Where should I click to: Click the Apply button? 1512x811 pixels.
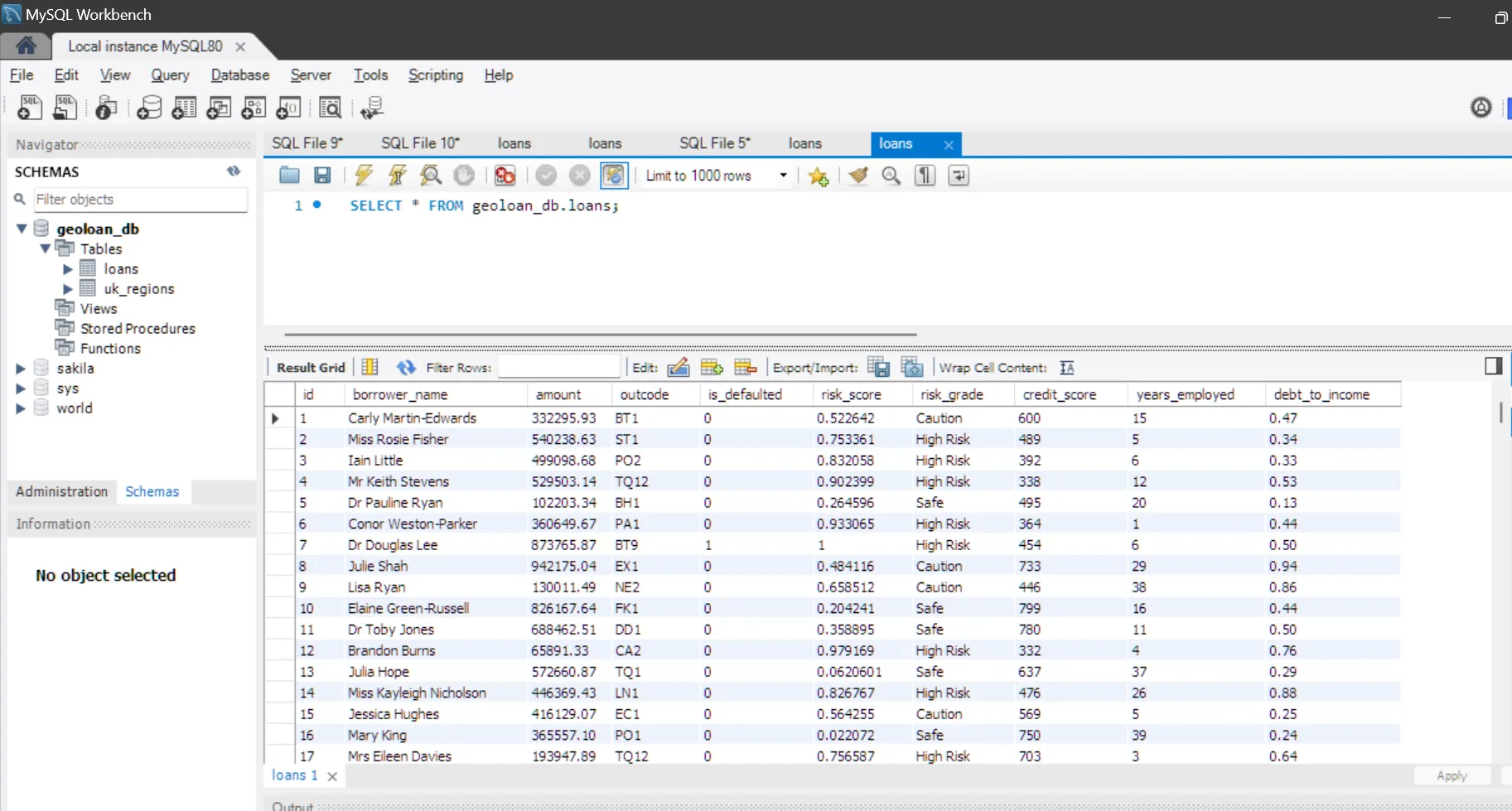[x=1452, y=775]
